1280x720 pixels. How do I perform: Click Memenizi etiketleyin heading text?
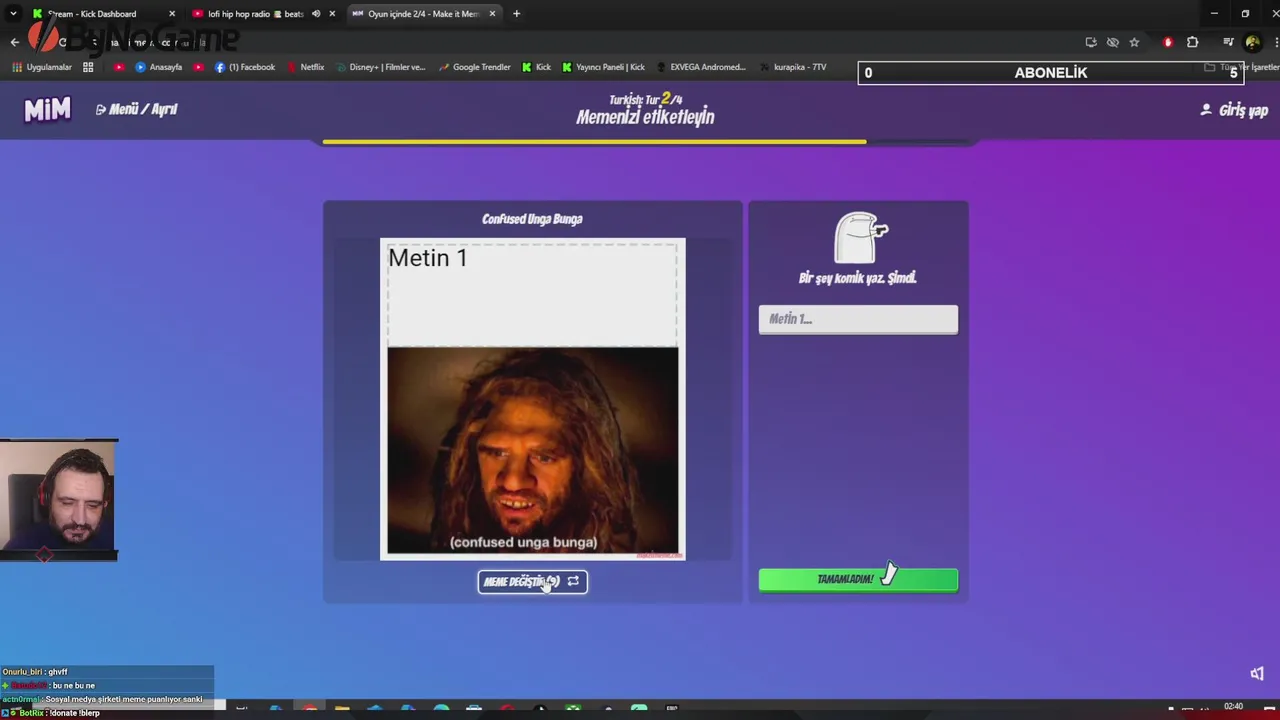pyautogui.click(x=645, y=117)
